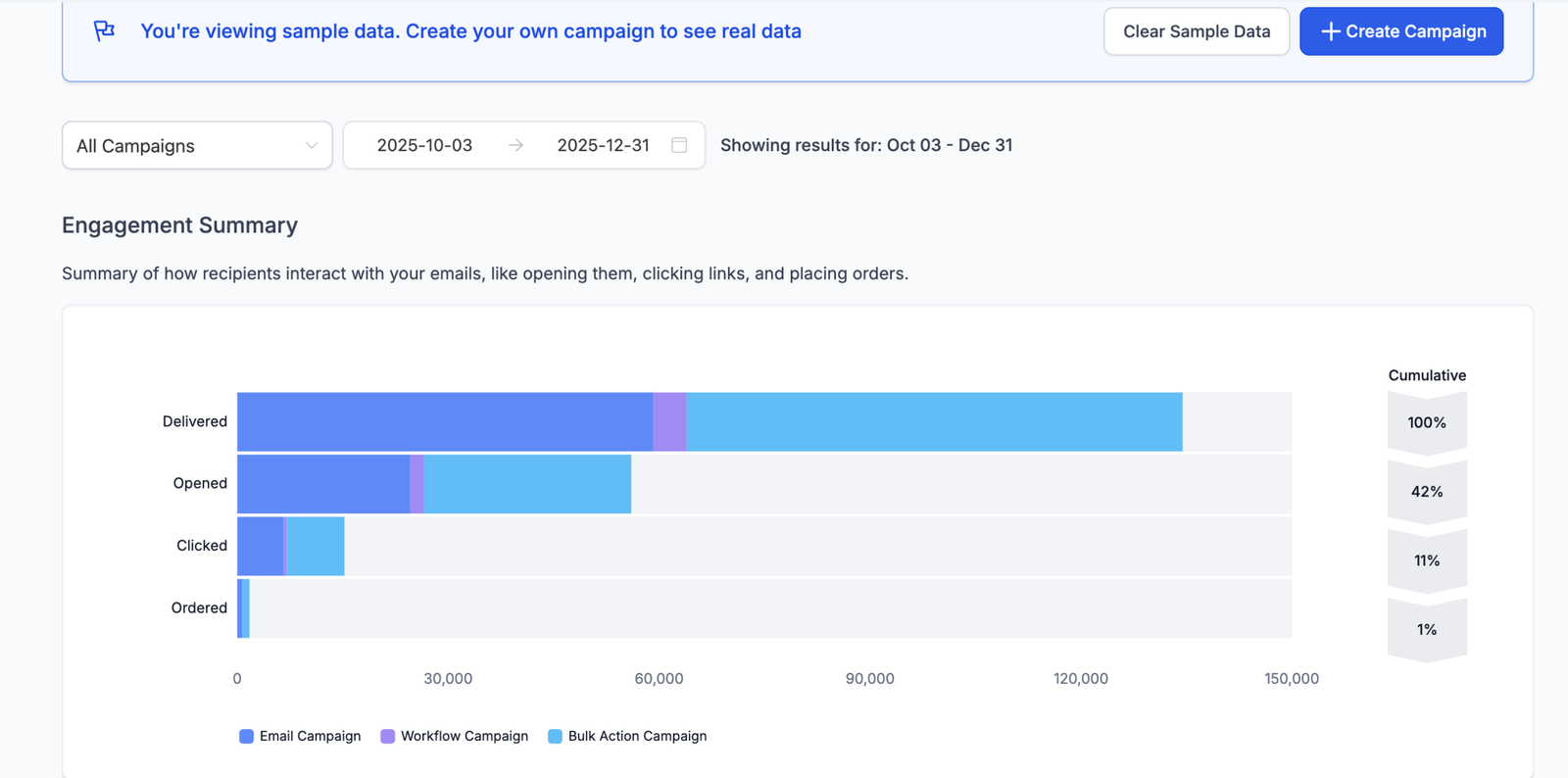This screenshot has width=1568, height=778.
Task: Edit the start date 2025-10-03
Action: [x=424, y=145]
